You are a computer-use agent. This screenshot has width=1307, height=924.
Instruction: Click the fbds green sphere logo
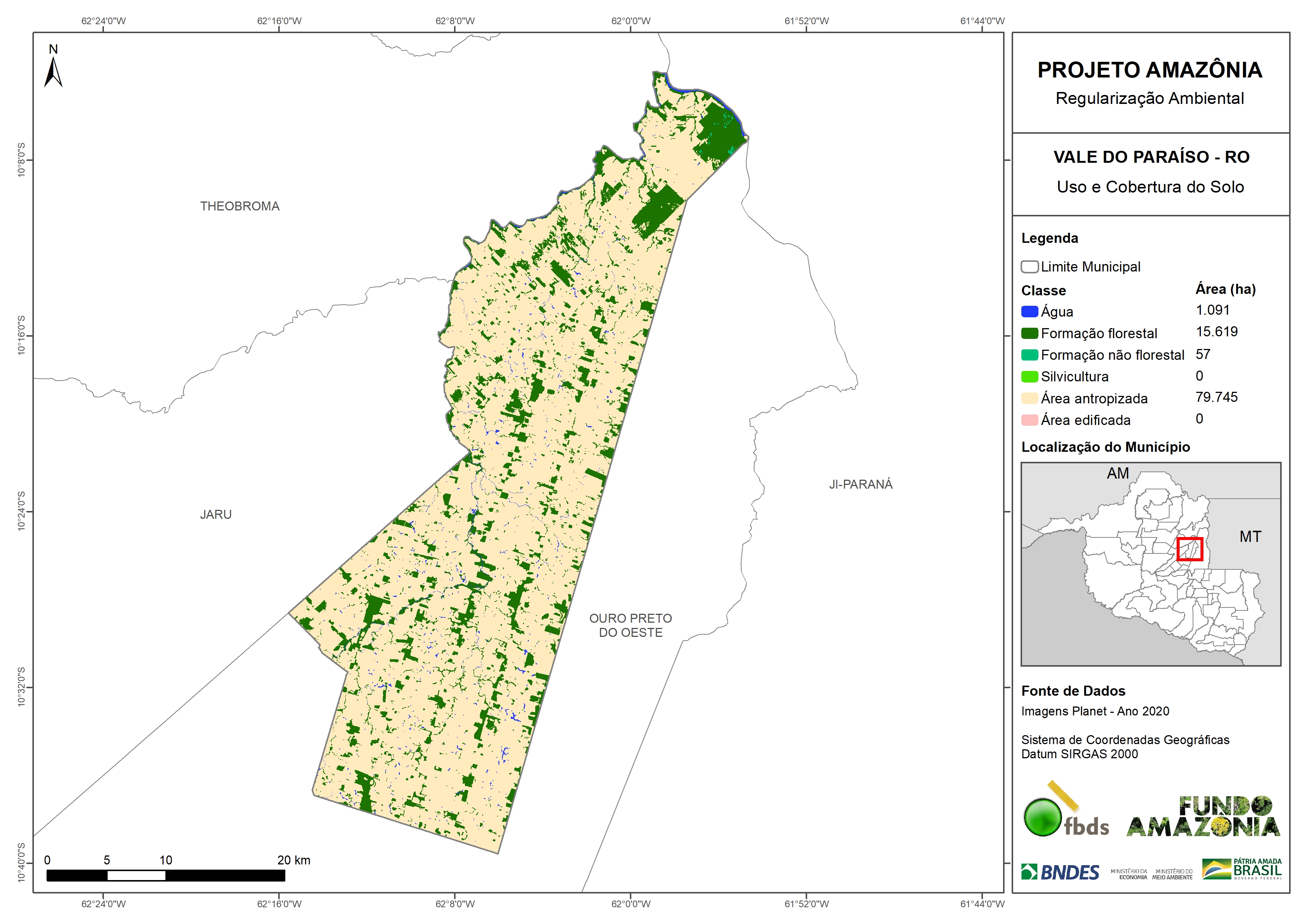tap(1042, 817)
